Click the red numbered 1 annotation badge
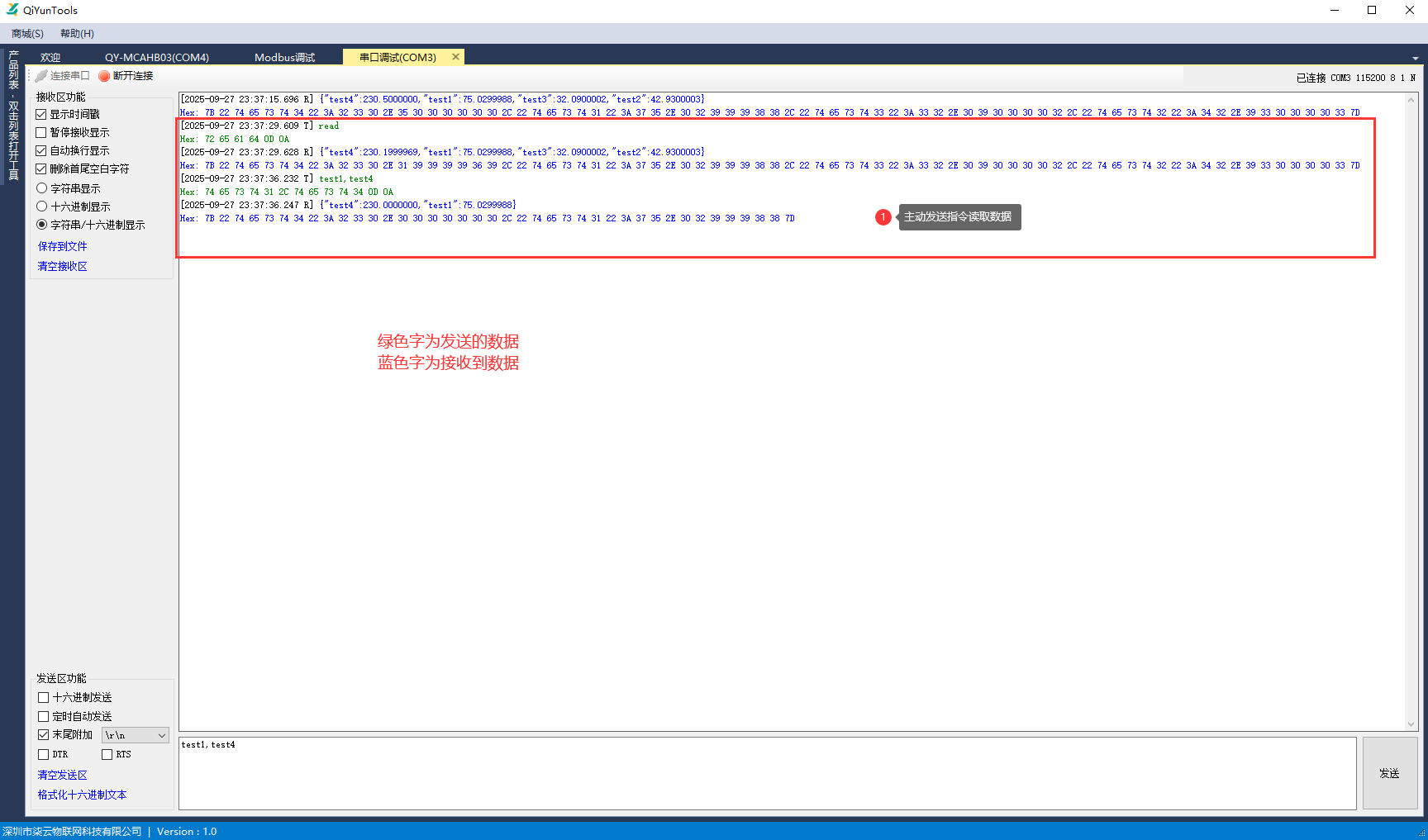 883,217
